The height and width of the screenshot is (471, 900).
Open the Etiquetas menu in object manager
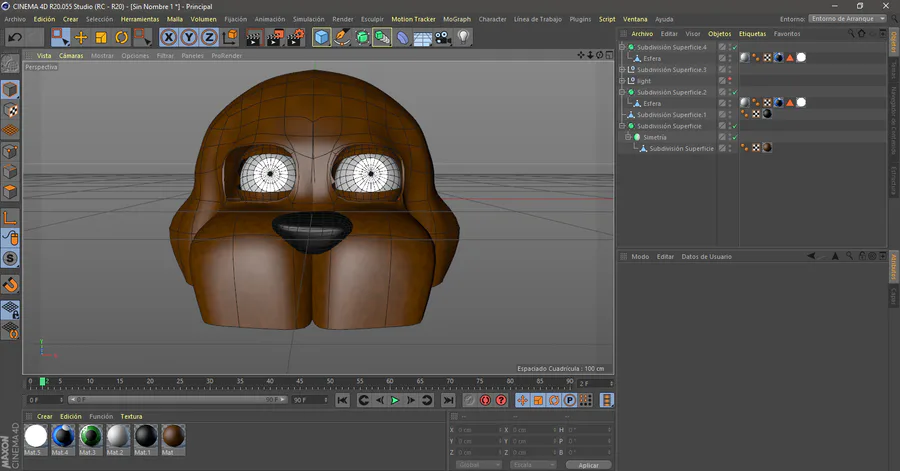coord(751,34)
